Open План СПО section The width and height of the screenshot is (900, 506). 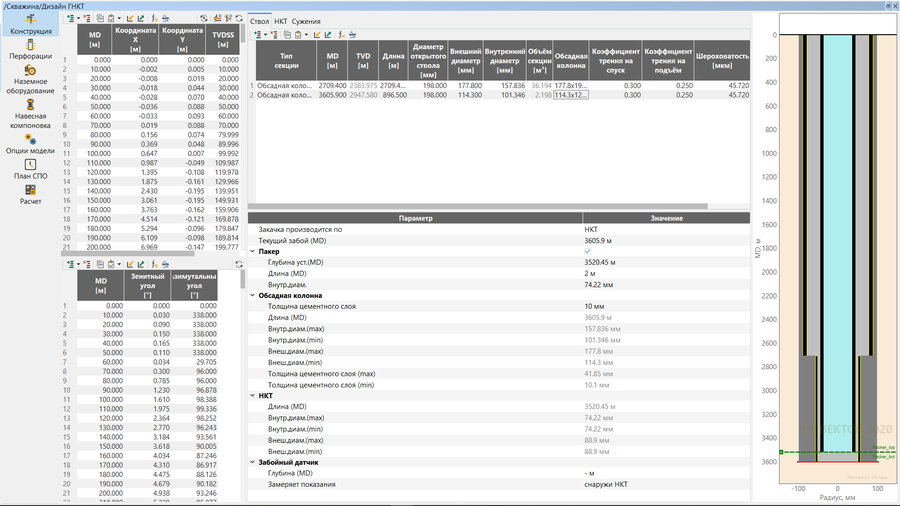coord(31,170)
